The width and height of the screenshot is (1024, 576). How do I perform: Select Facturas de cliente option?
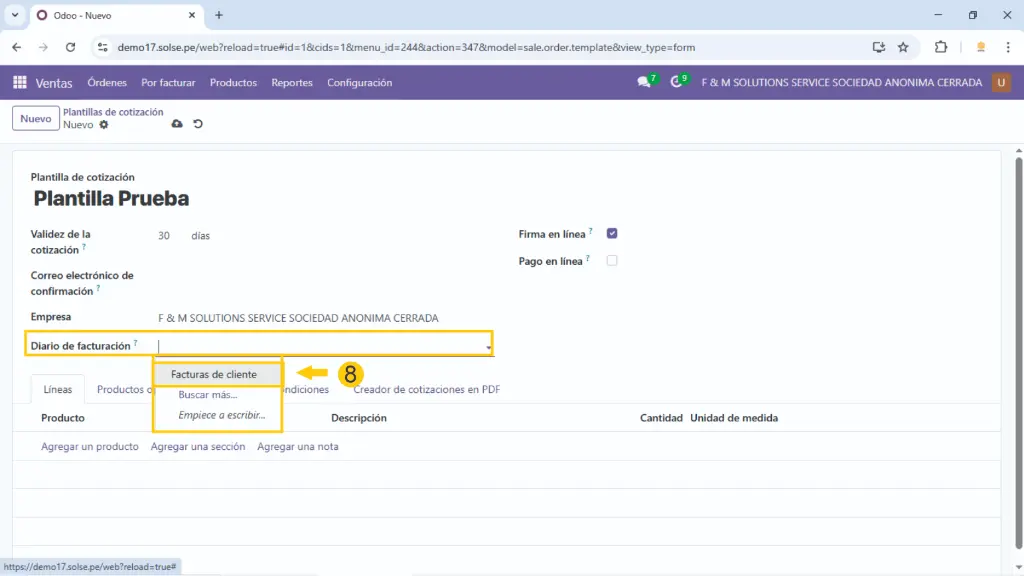click(x=214, y=374)
